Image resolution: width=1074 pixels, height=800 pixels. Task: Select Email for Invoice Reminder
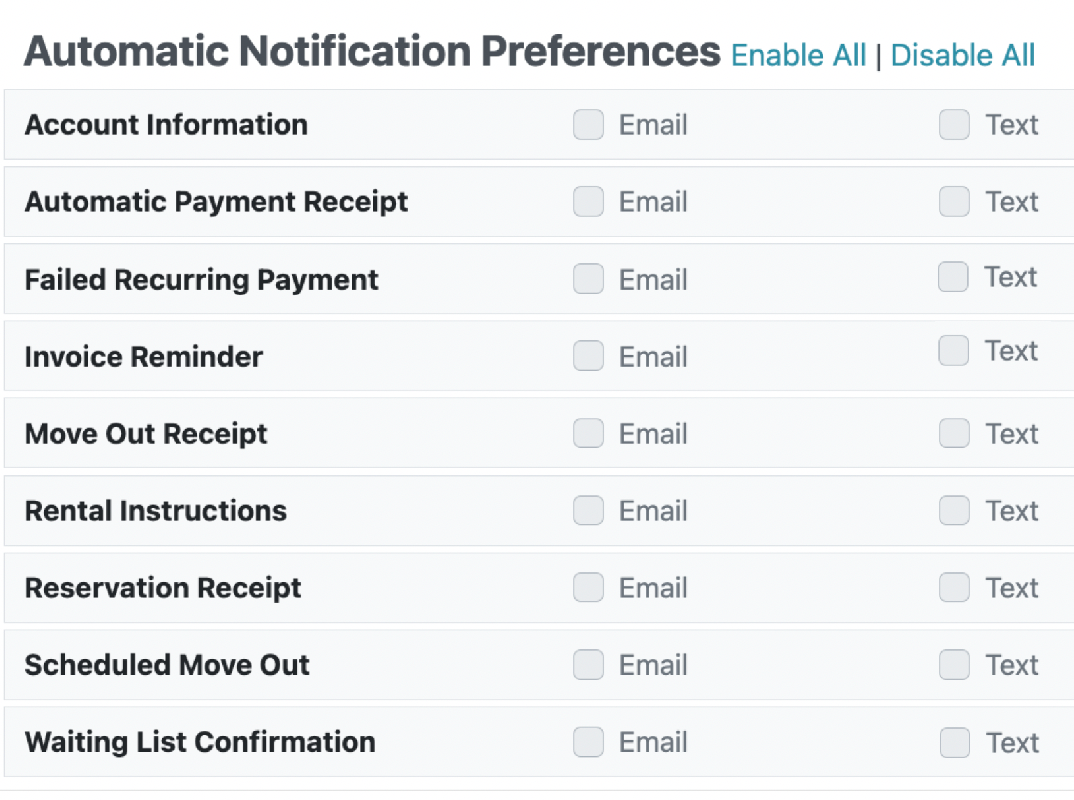pos(588,356)
